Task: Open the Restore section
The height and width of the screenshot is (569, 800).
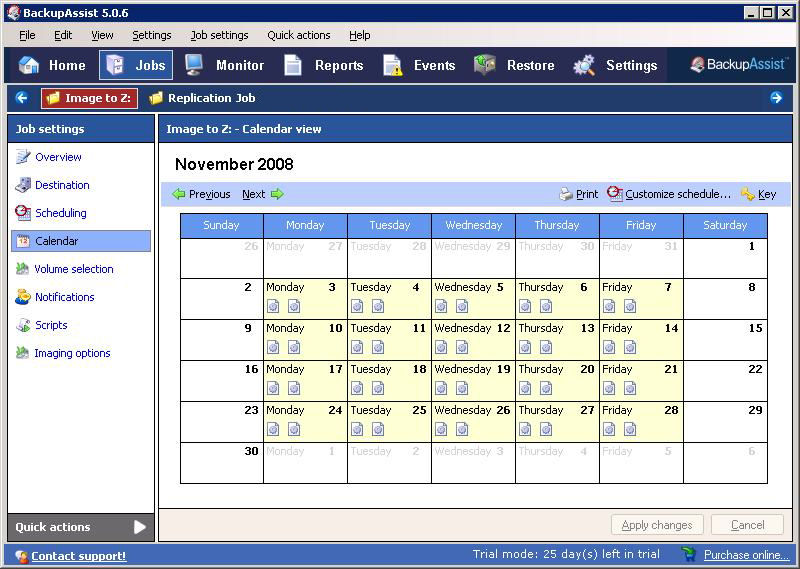Action: click(x=514, y=65)
